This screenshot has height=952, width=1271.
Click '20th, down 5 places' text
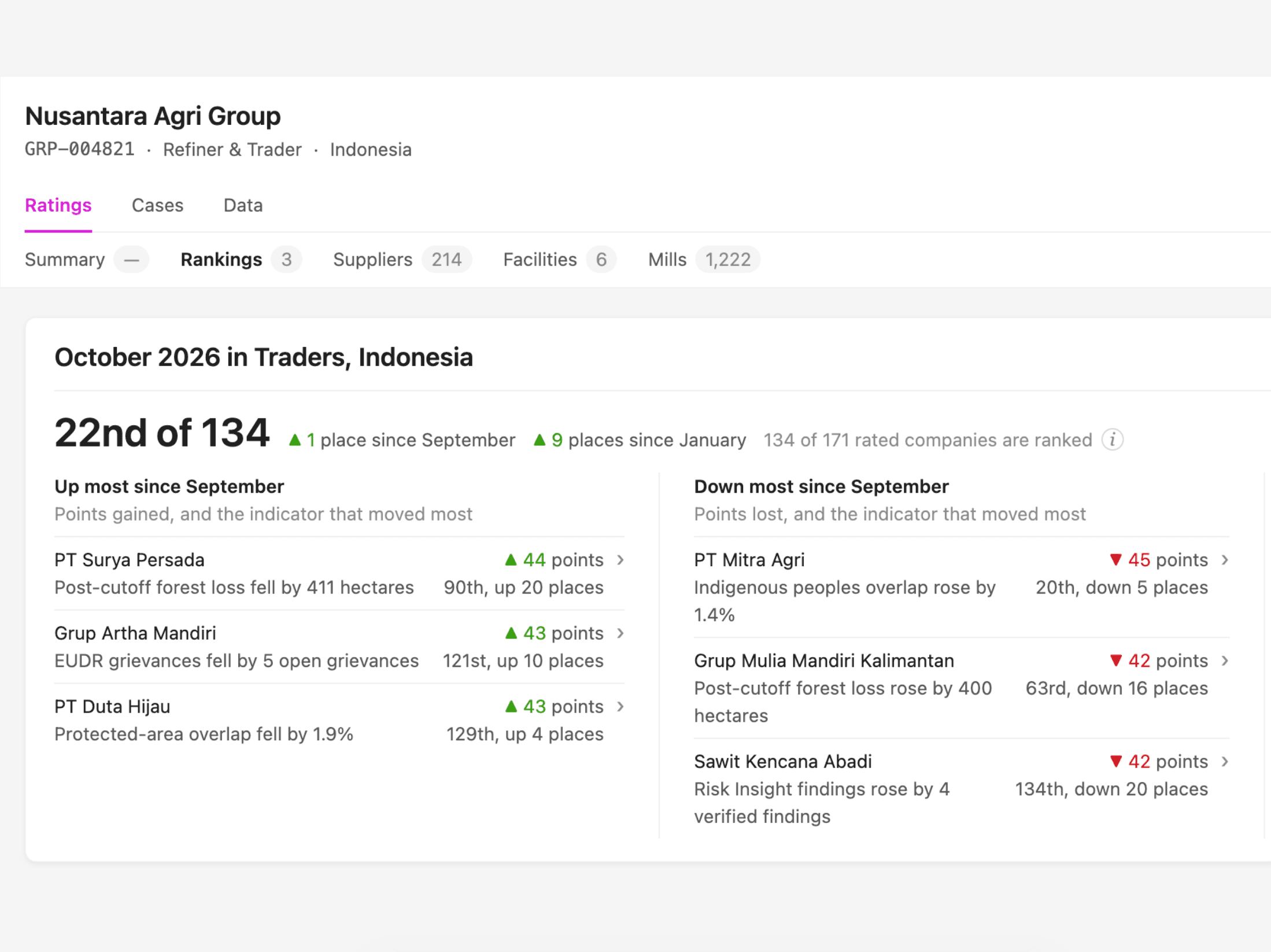pos(1122,588)
